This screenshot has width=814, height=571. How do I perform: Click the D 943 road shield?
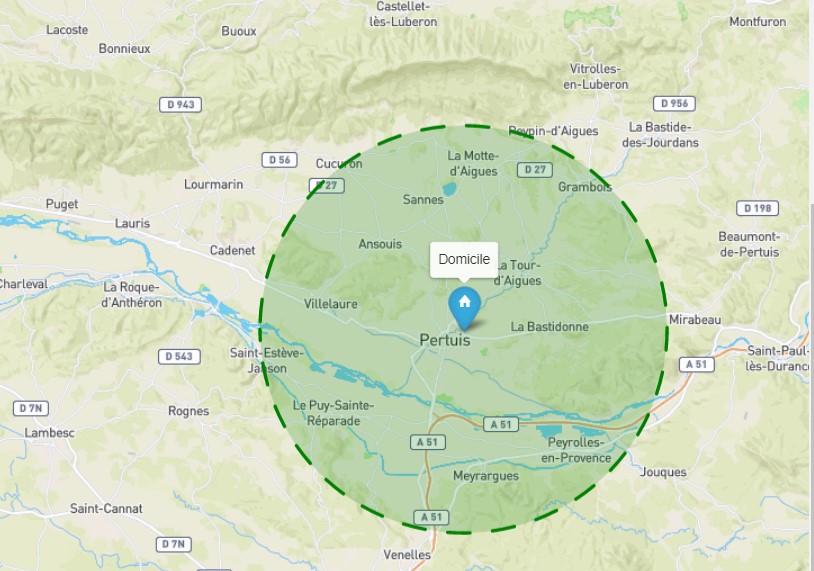coord(180,104)
